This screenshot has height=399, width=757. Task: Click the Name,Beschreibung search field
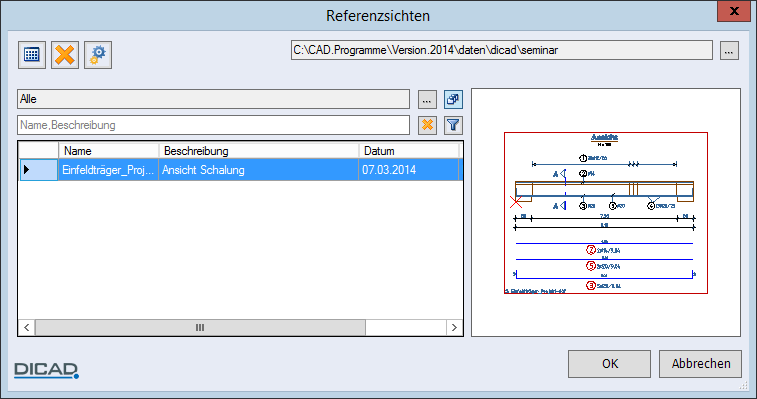[213, 125]
